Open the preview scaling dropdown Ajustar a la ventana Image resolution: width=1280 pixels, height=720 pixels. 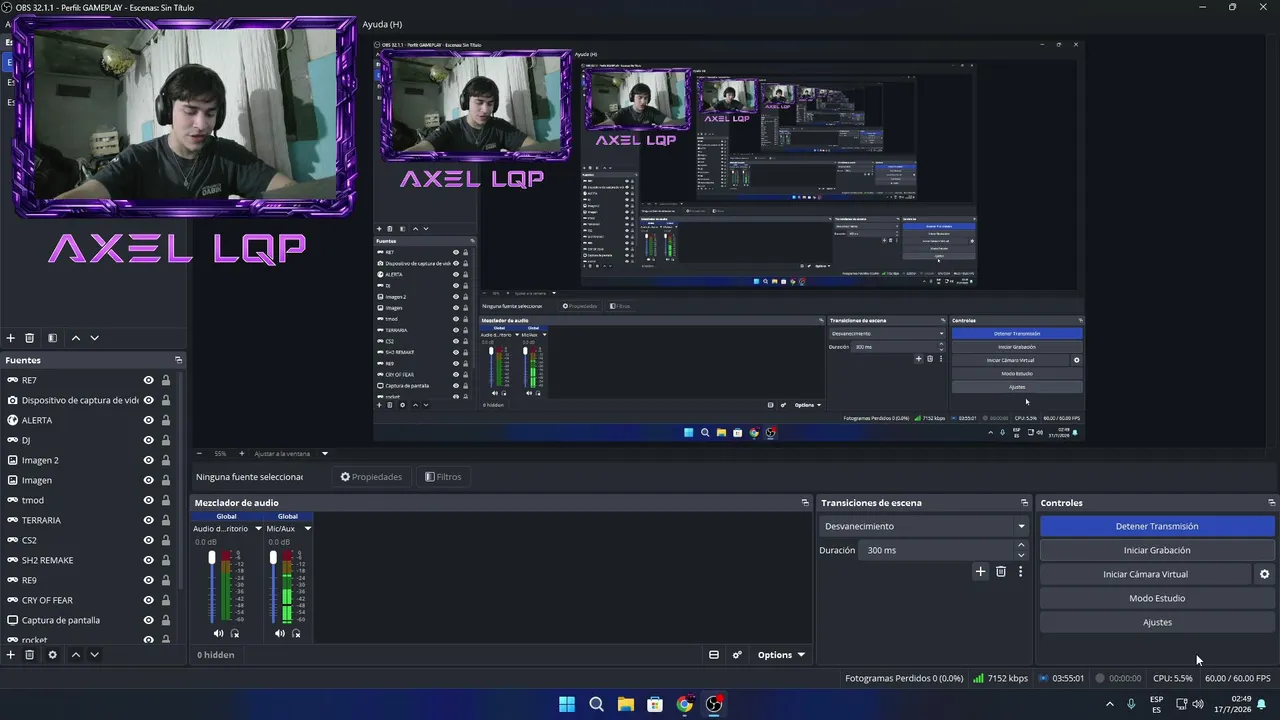point(291,453)
